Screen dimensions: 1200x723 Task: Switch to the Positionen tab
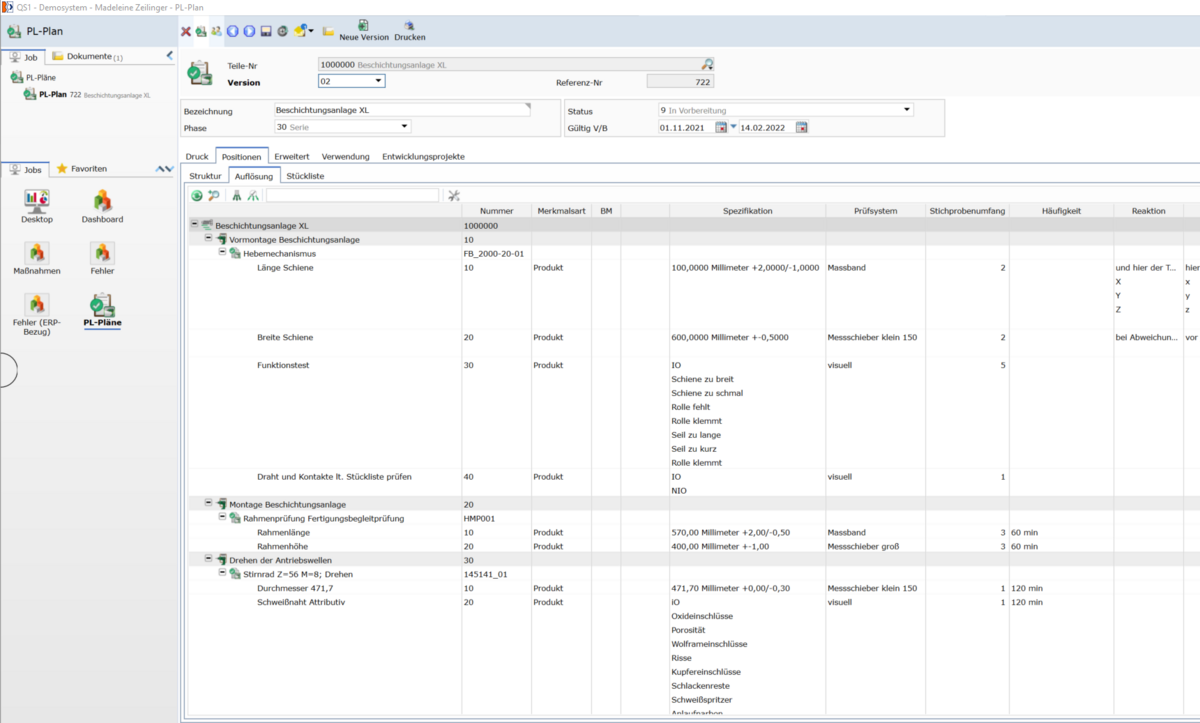point(242,157)
